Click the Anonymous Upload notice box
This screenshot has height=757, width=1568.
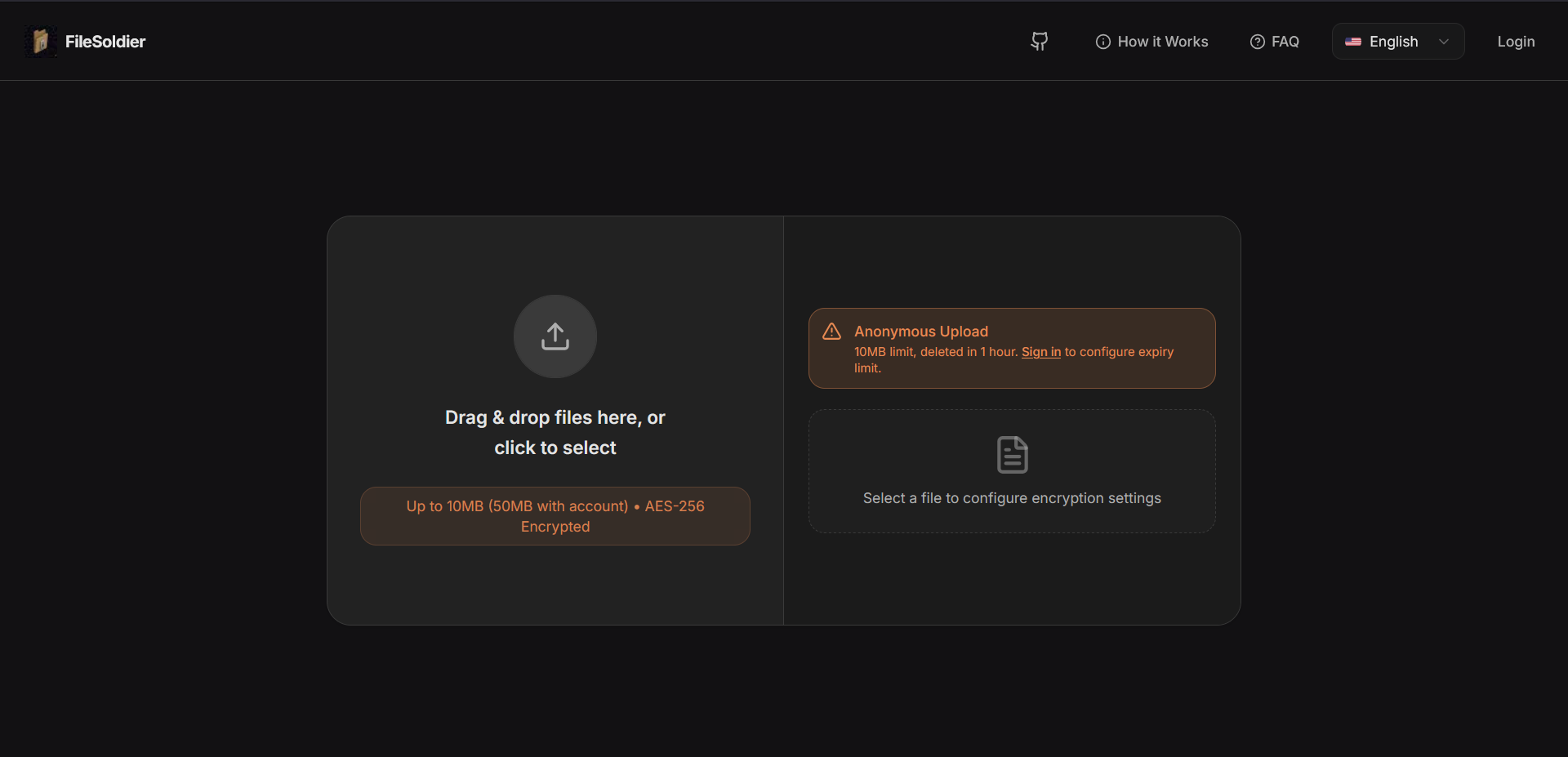[1012, 348]
